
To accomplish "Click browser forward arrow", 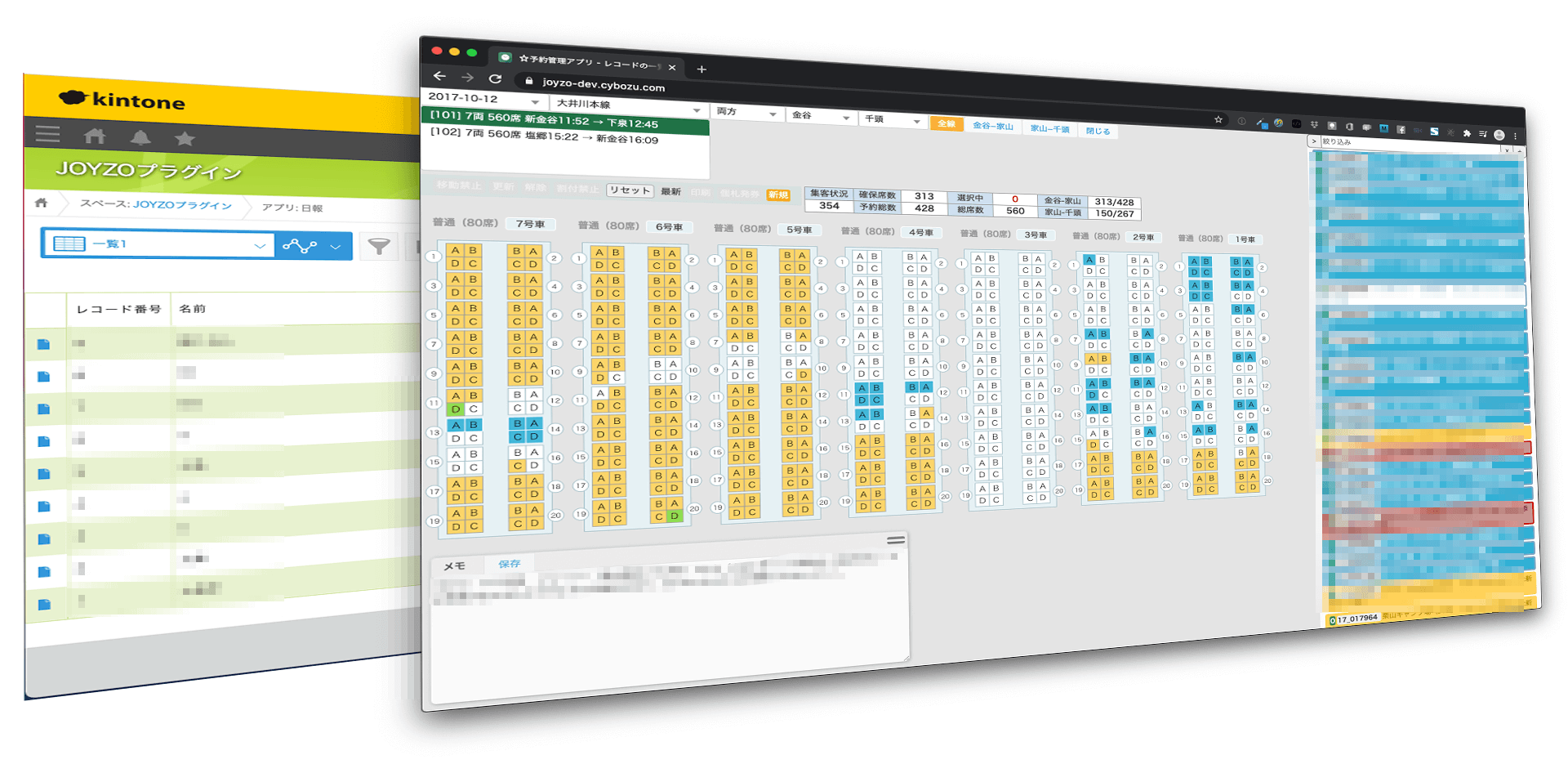I will pyautogui.click(x=467, y=78).
